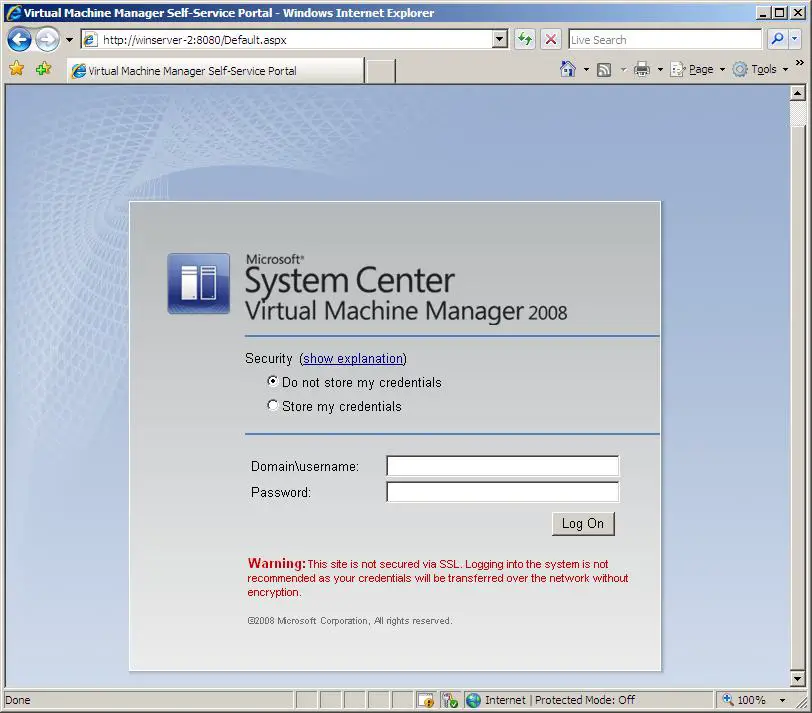Viewport: 812px width, 713px height.
Task: Click the phishing filter status icon
Action: [450, 700]
